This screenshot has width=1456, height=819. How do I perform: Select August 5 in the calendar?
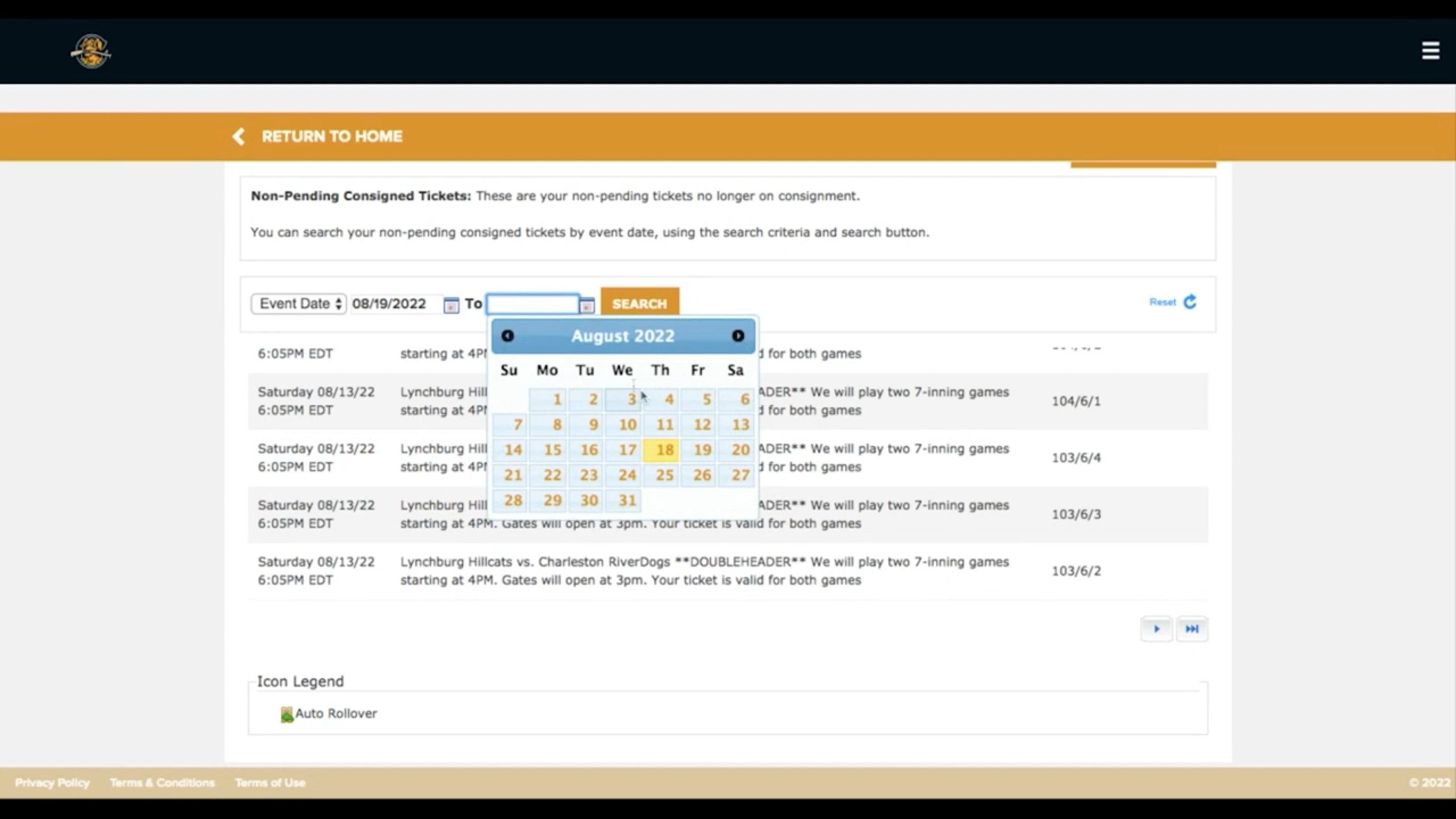(x=699, y=400)
